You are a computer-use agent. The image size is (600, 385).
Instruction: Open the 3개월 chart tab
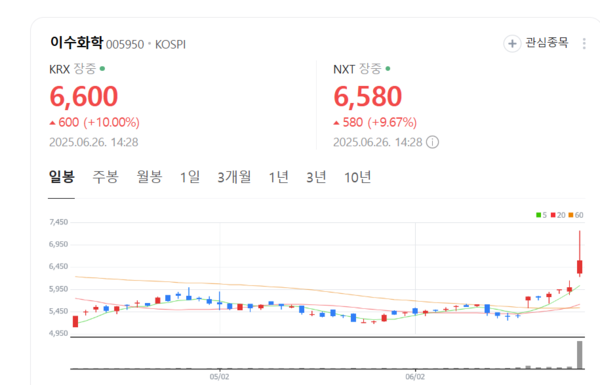click(234, 177)
